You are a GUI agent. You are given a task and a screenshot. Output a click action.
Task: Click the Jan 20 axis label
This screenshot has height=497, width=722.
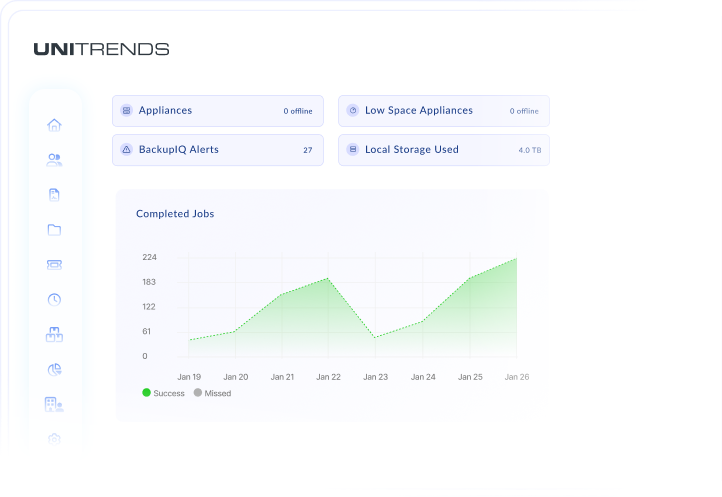(236, 377)
